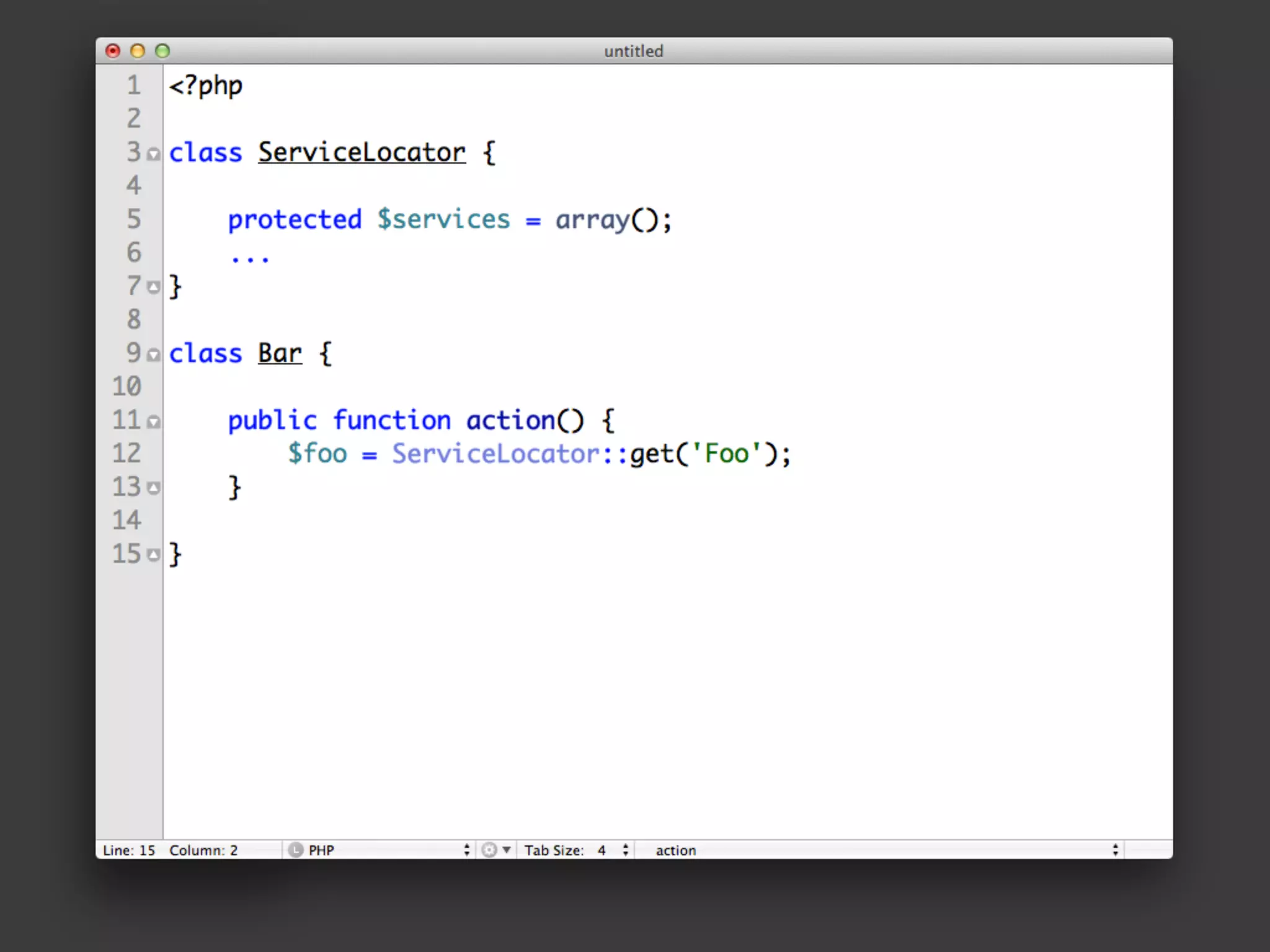Click line number 1 in the gutter
Viewport: 1270px width, 952px height.
pyautogui.click(x=134, y=86)
